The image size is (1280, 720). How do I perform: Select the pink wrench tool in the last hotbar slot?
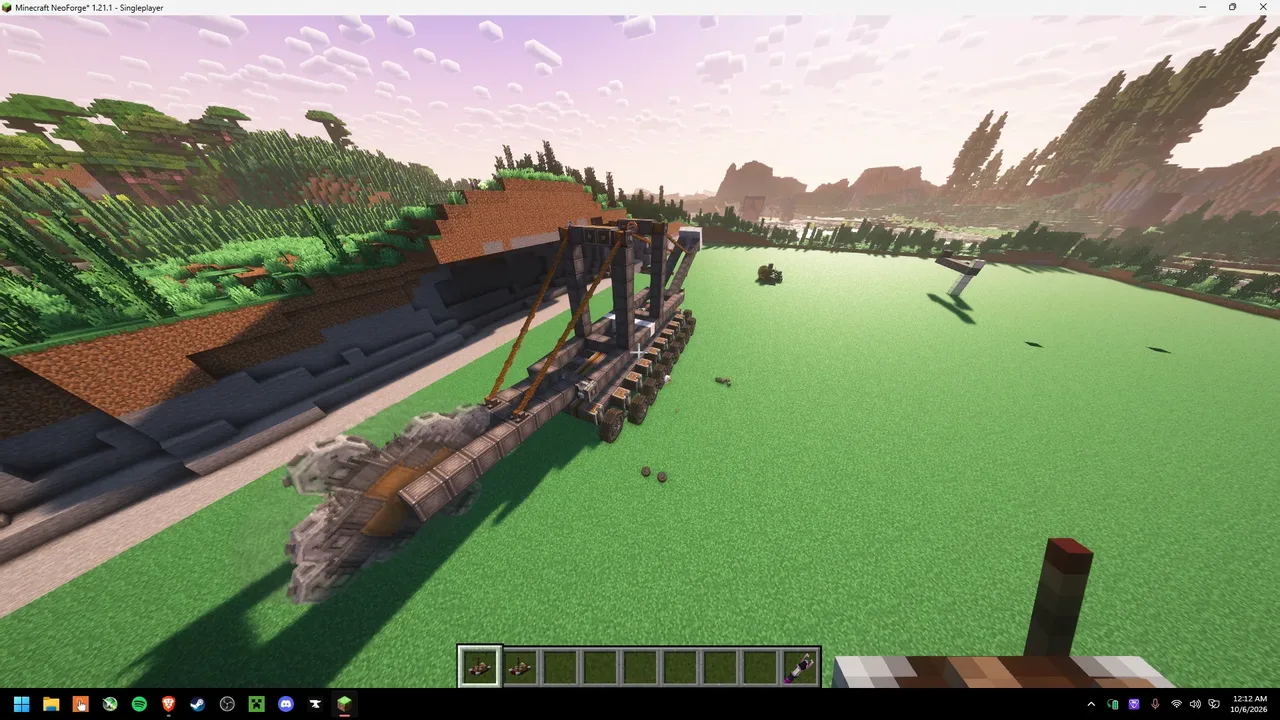tap(799, 666)
